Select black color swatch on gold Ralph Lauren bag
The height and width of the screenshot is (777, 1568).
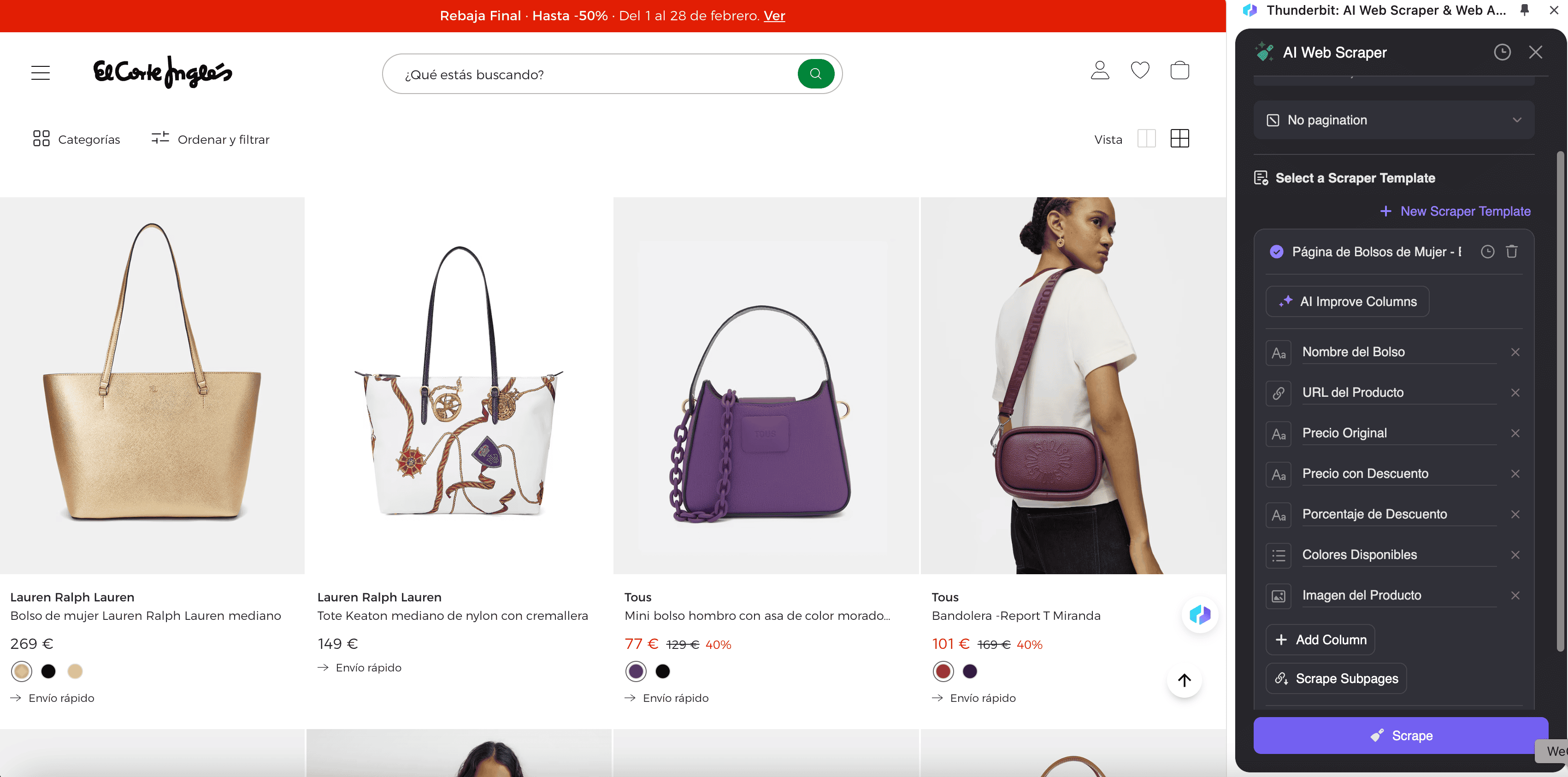coord(48,671)
